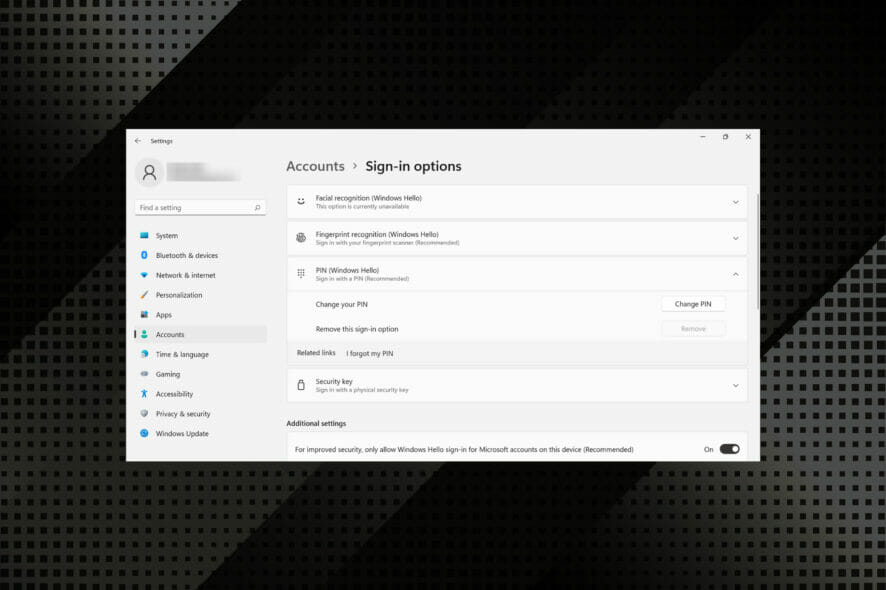This screenshot has width=886, height=590.
Task: Click the fingerprint recognition icon
Action: 301,238
